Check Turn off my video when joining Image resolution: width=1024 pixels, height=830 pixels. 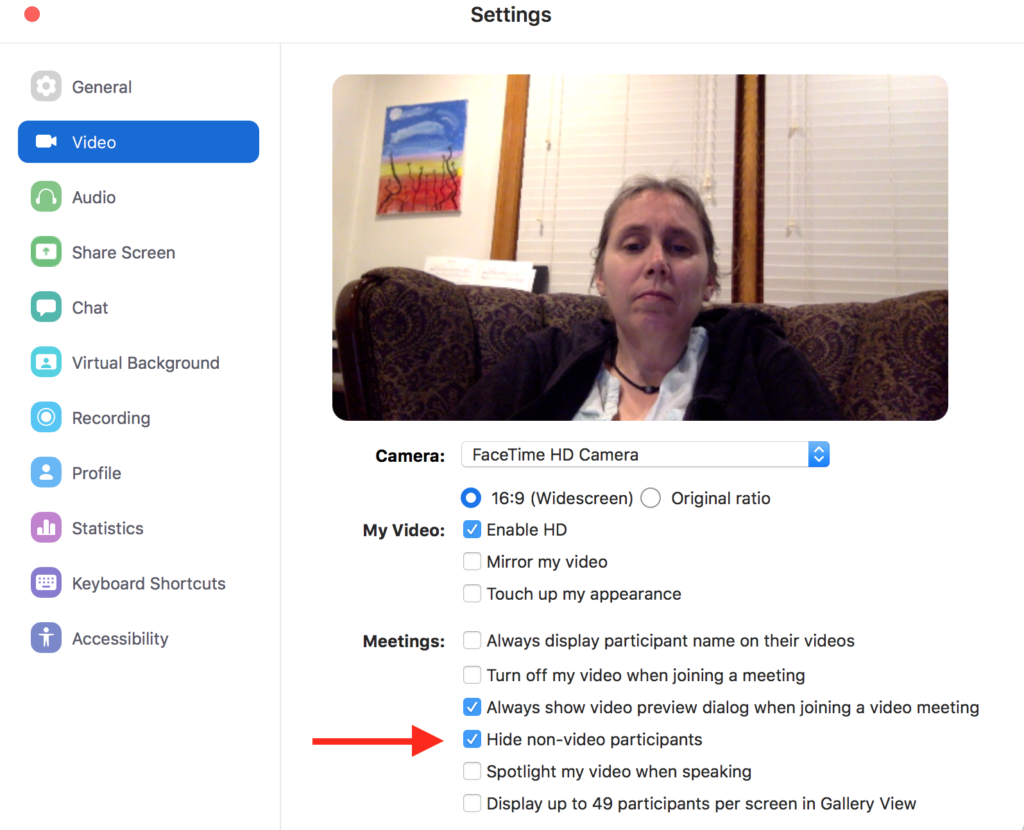point(472,675)
